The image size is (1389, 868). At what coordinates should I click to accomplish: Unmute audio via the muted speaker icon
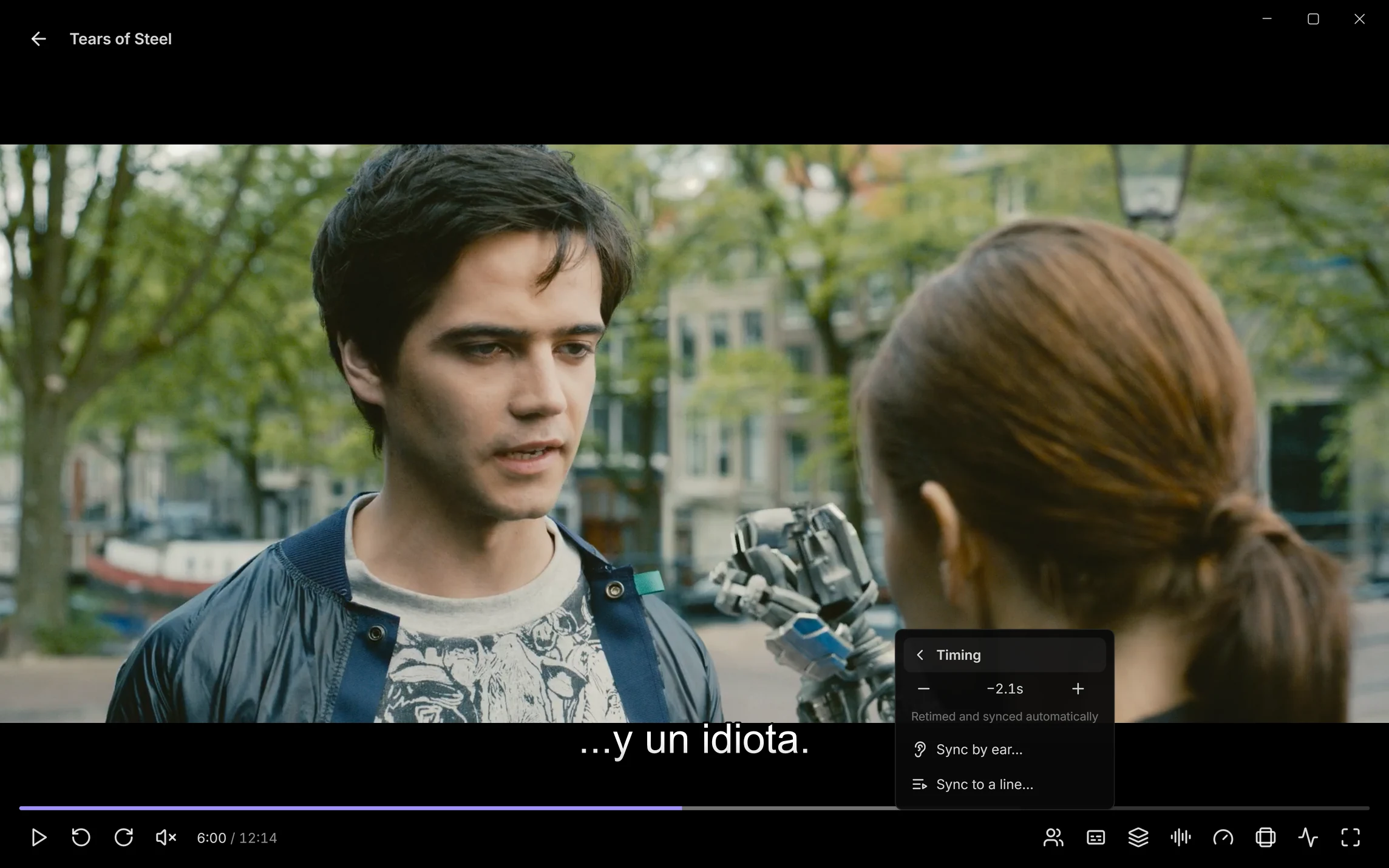(x=166, y=838)
